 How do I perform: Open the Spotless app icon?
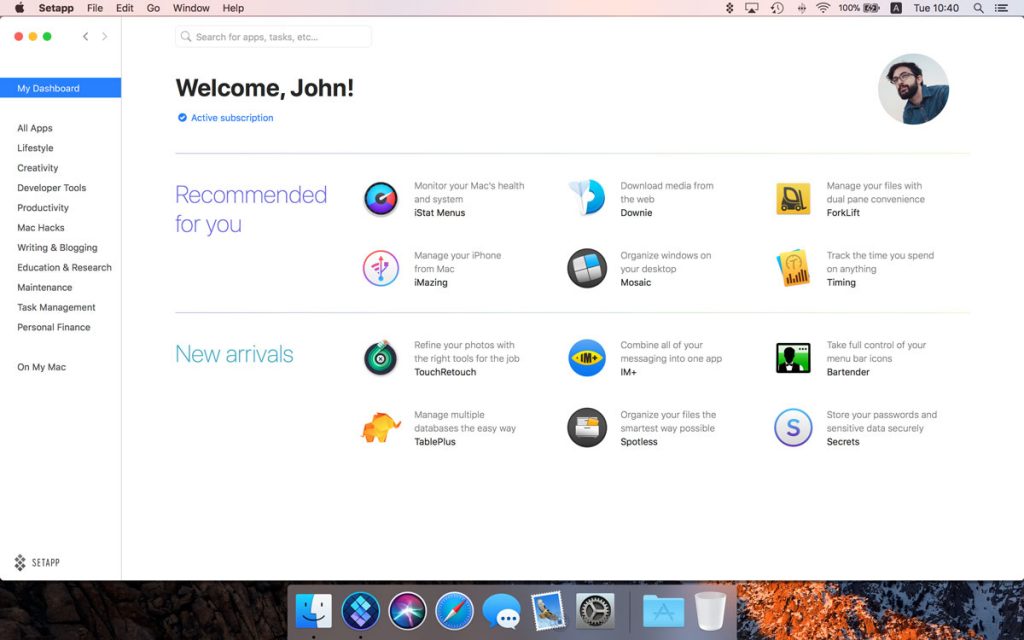click(587, 428)
